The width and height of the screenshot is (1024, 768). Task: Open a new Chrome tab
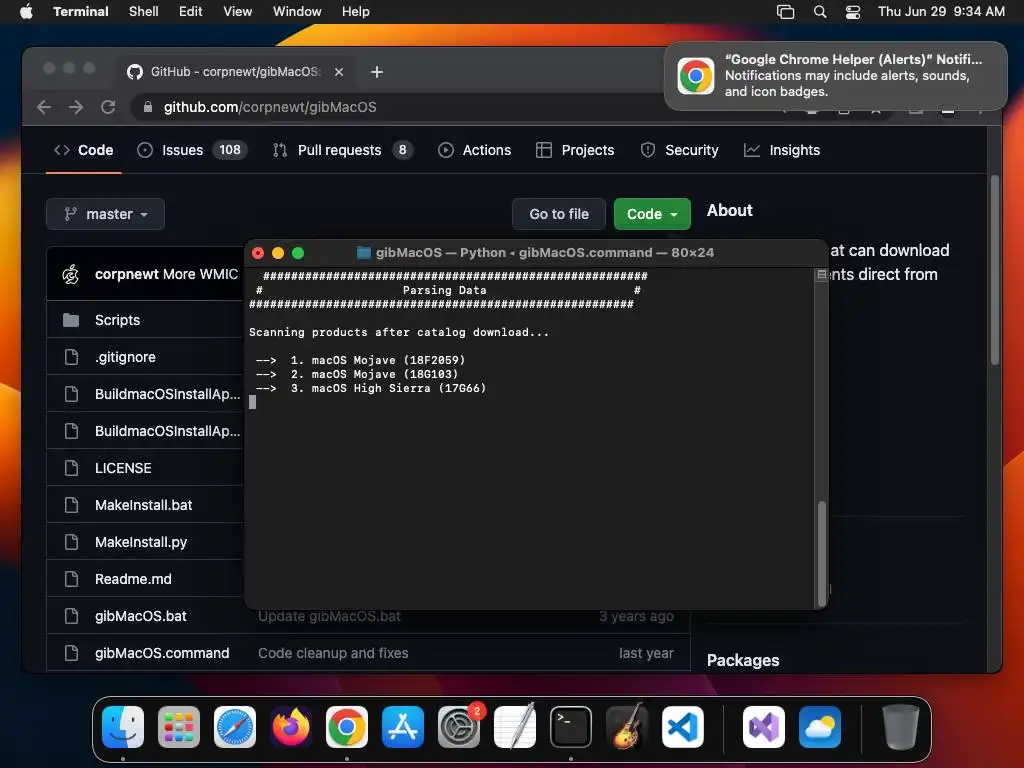click(x=377, y=72)
